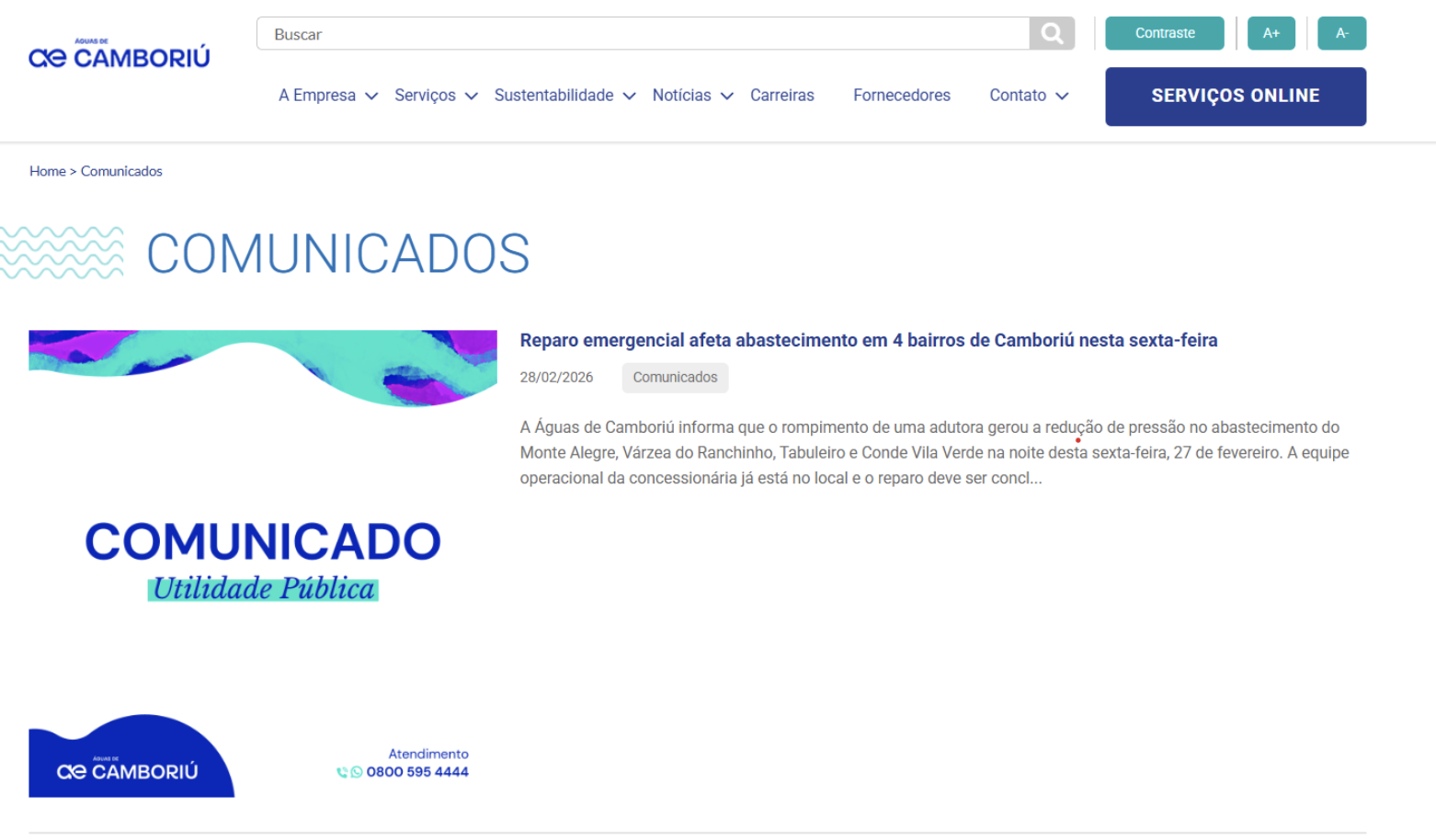
Task: Click the search magnifier icon
Action: 1052,34
